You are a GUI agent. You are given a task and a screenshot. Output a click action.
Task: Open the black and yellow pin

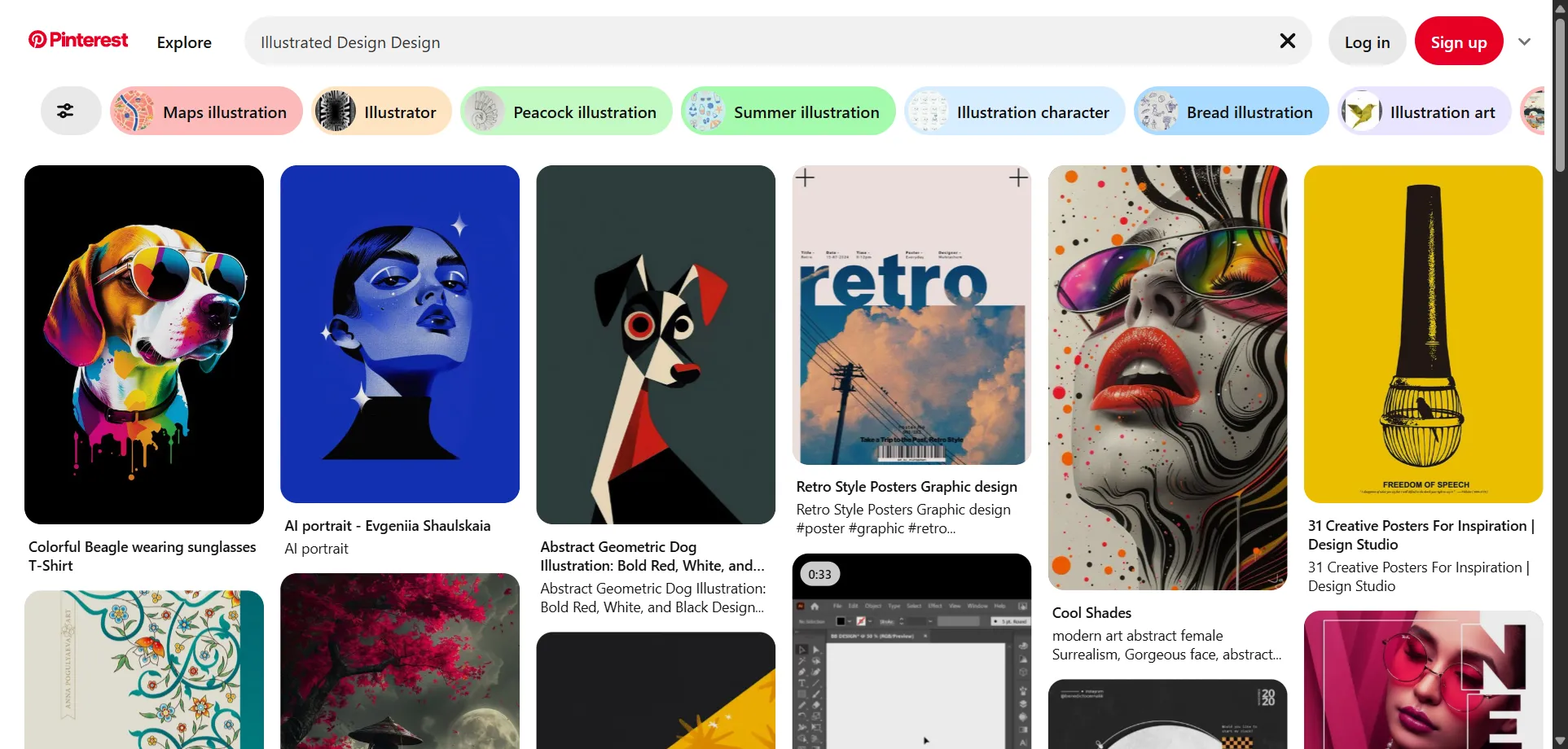click(x=656, y=690)
